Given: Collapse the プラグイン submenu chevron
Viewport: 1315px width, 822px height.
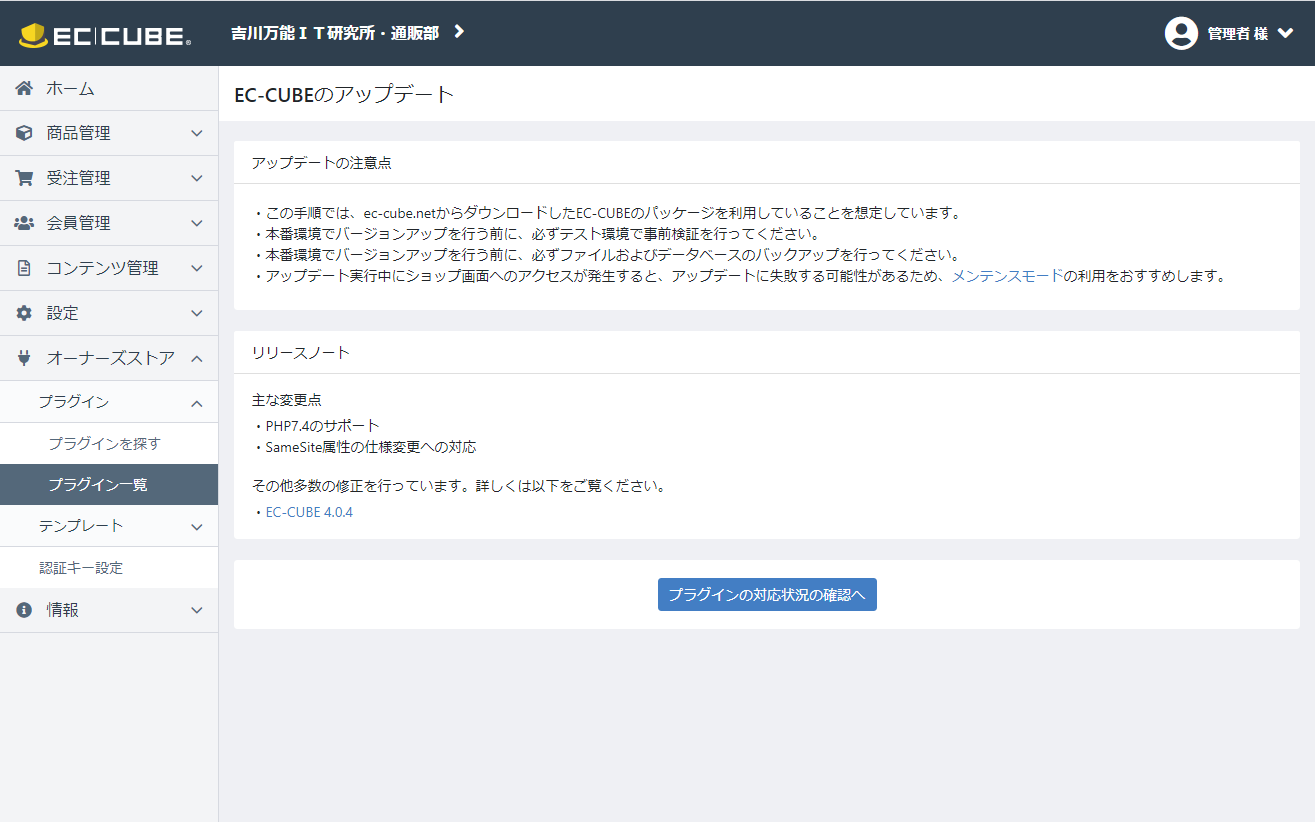Looking at the screenshot, I should [x=197, y=403].
